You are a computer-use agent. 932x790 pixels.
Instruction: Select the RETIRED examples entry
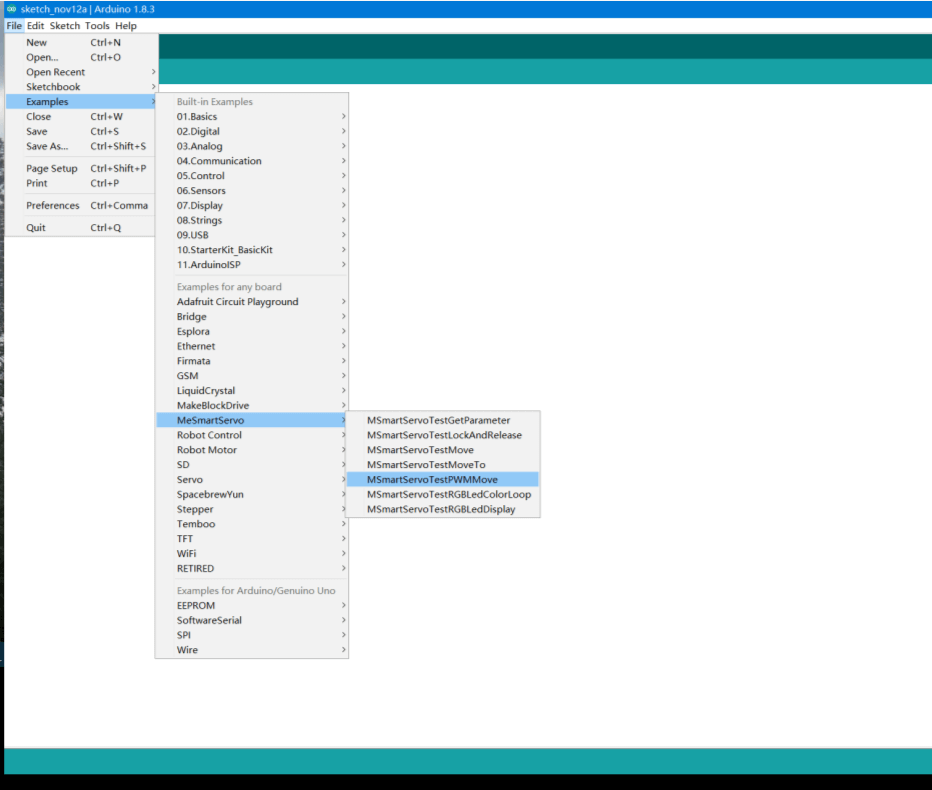coord(252,569)
